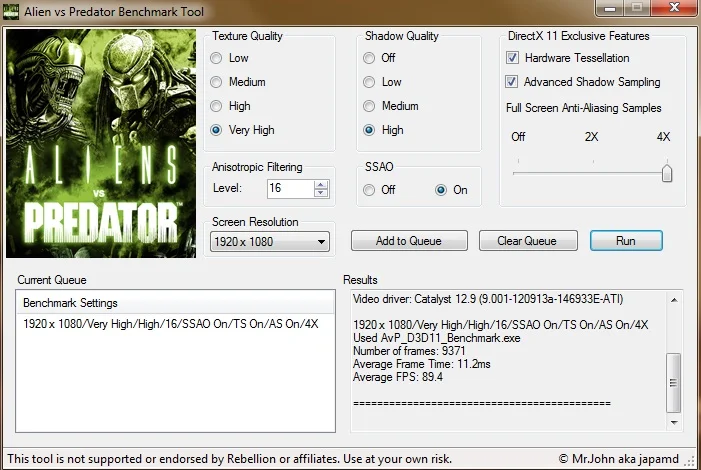Click the 2X anti-aliasing label
The height and width of the screenshot is (470, 701).
[591, 137]
